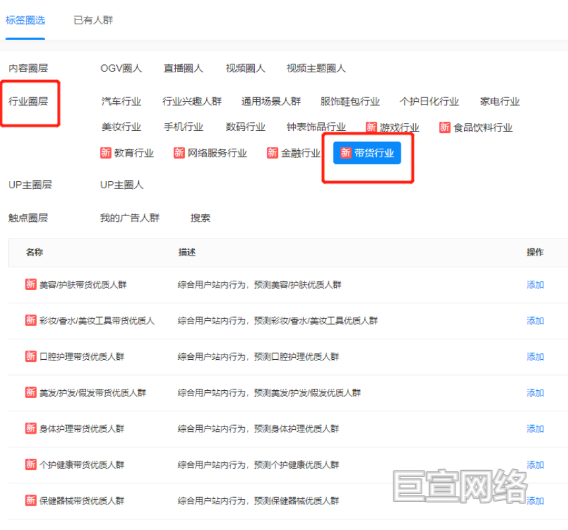Add 口腔护理带货优质人群
Image resolution: width=568 pixels, height=530 pixels.
(x=535, y=357)
